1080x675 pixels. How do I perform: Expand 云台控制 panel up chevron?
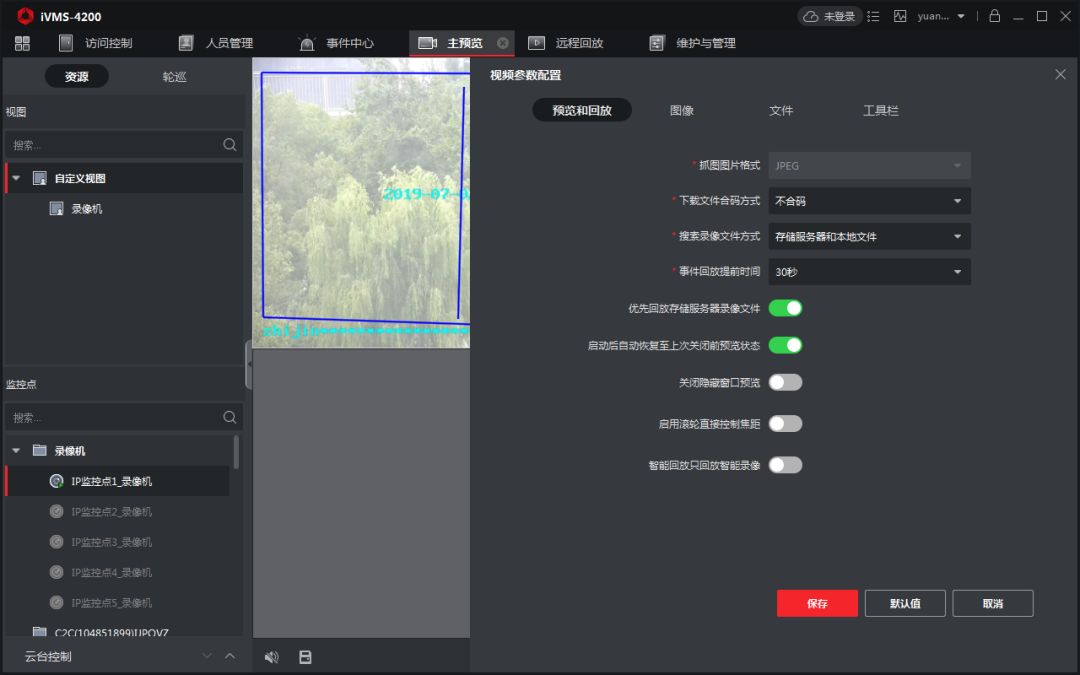pos(230,656)
